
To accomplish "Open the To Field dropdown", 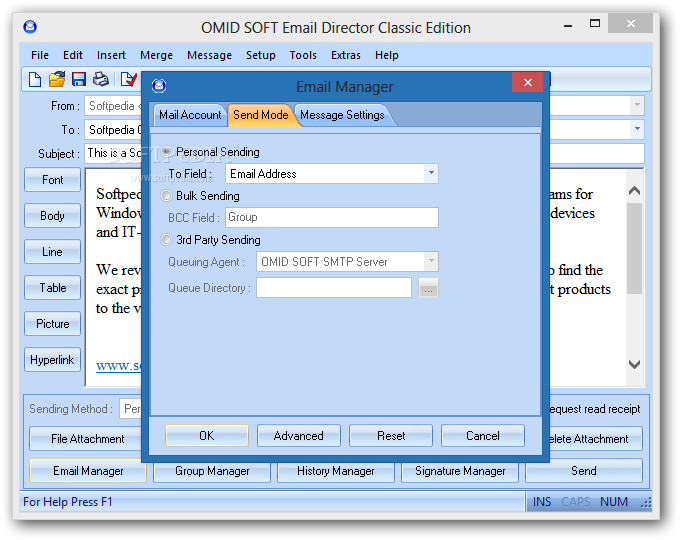I will tap(431, 173).
